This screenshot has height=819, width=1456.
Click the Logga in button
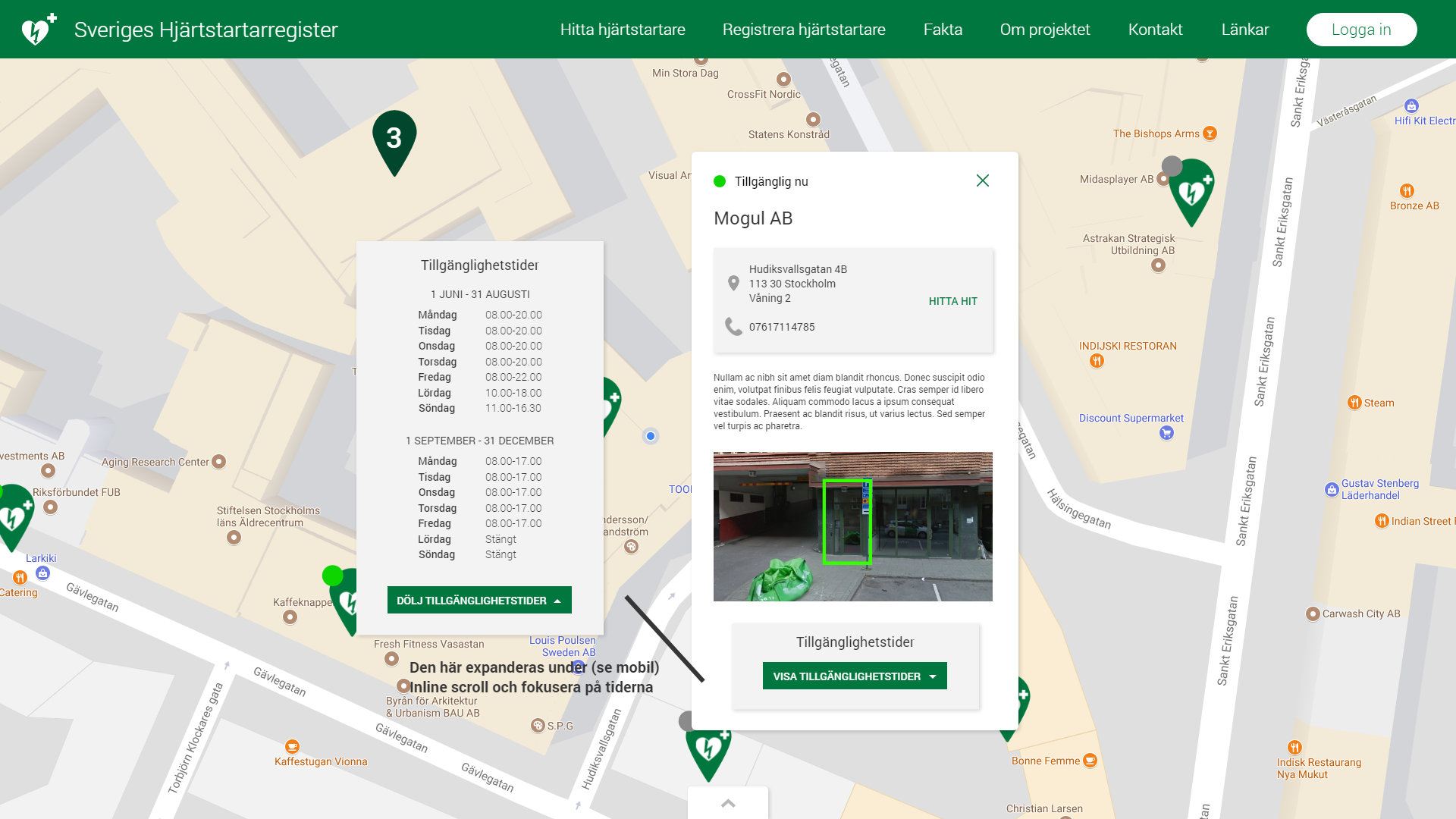click(x=1361, y=30)
